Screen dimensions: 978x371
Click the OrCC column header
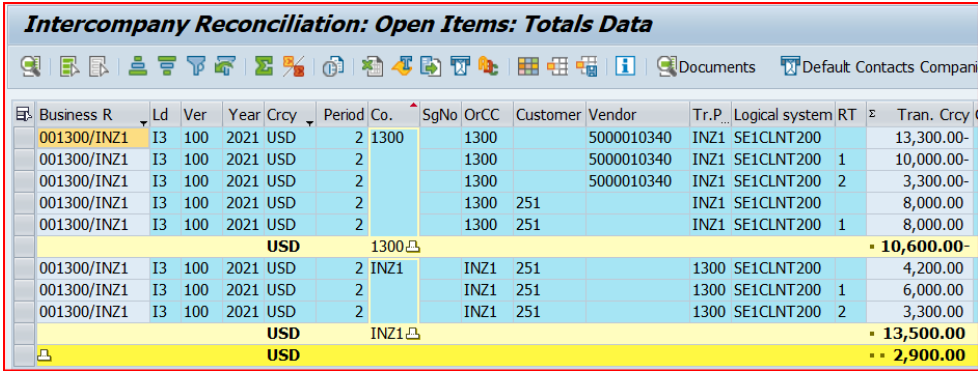pyautogui.click(x=487, y=115)
